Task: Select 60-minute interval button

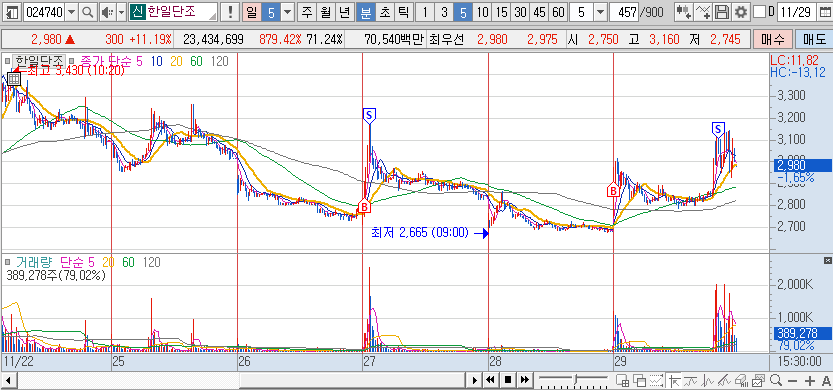Action: click(x=558, y=12)
